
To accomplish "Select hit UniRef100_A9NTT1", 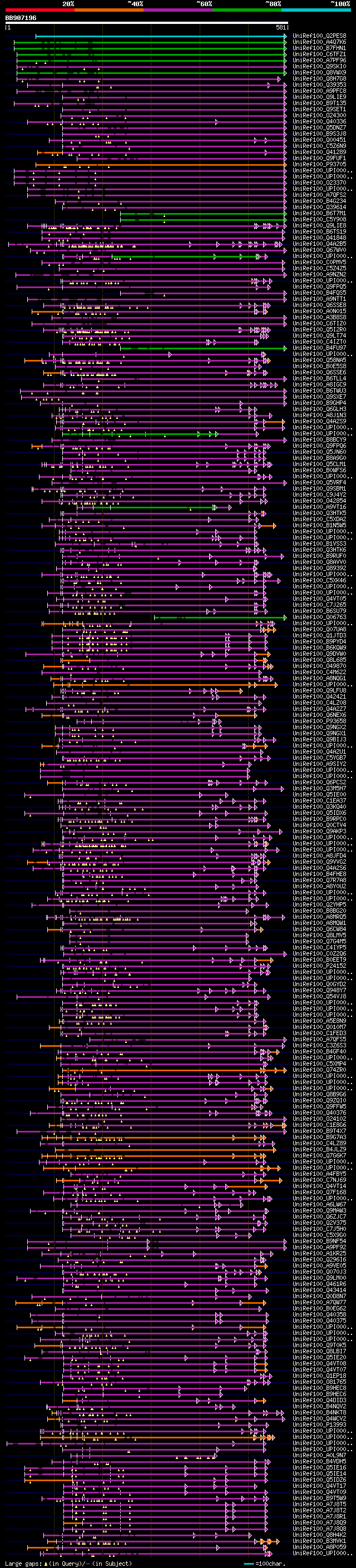I will click(319, 299).
